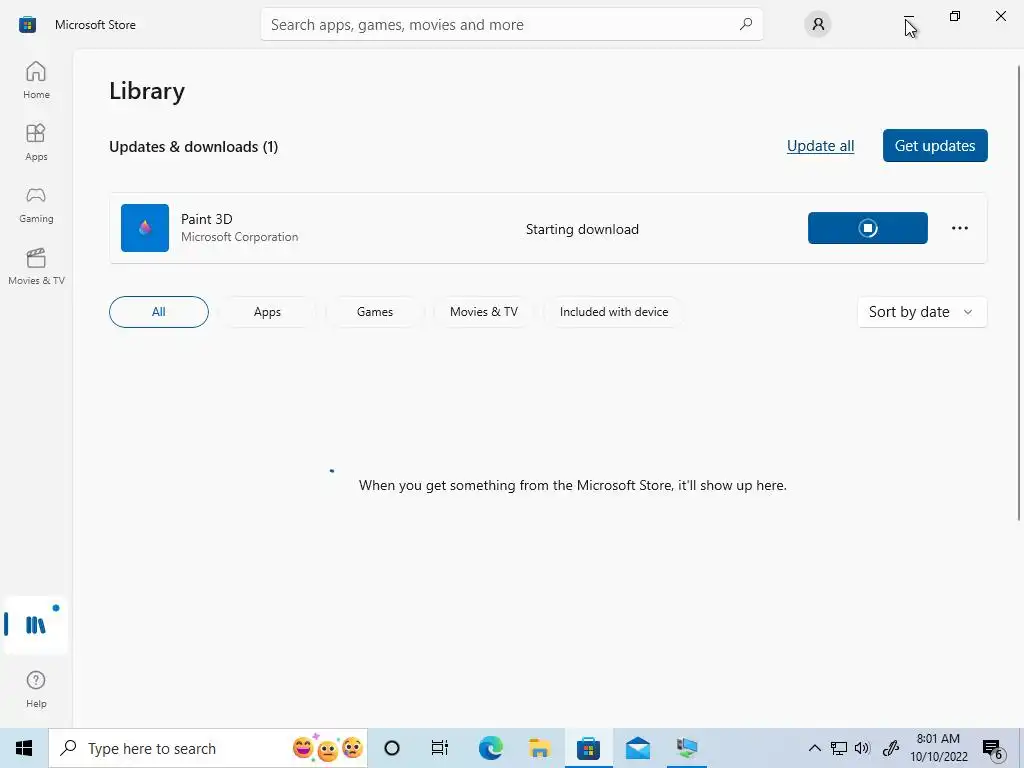Screen dimensions: 1024x768
Task: Go to Home in the sidebar
Action: tap(36, 80)
